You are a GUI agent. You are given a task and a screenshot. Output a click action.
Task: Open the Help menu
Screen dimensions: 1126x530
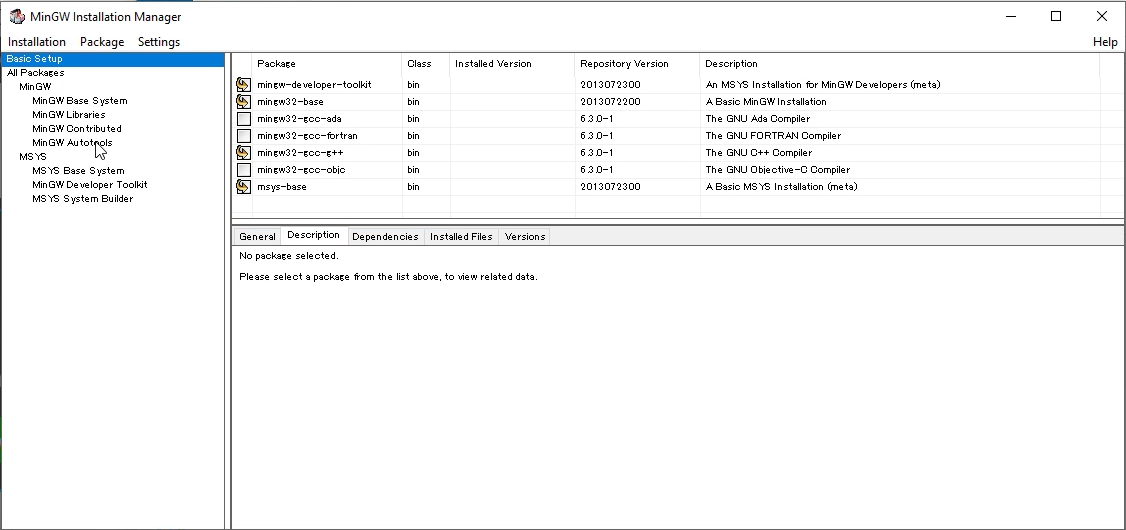click(1105, 42)
